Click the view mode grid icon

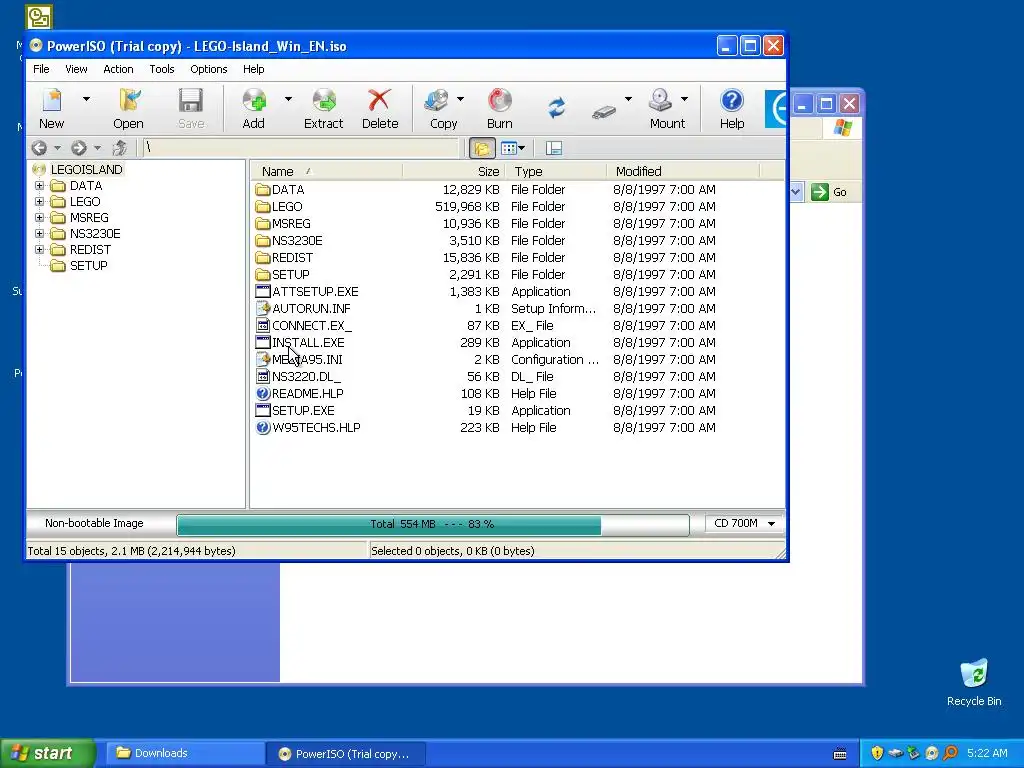(x=509, y=148)
